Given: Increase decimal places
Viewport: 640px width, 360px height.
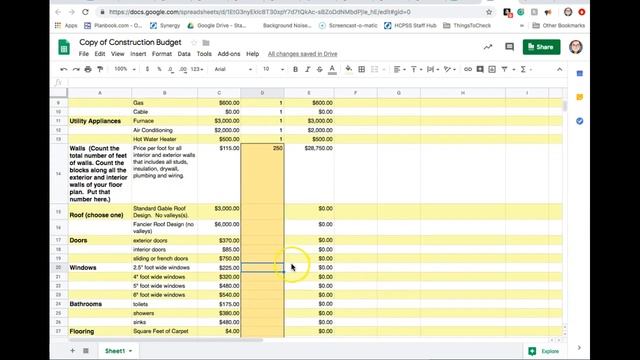Looking at the screenshot, I should click(183, 69).
